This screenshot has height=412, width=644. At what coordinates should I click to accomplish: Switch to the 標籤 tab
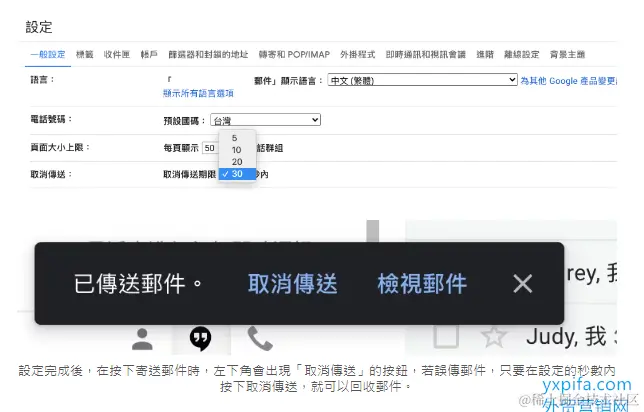[85, 54]
